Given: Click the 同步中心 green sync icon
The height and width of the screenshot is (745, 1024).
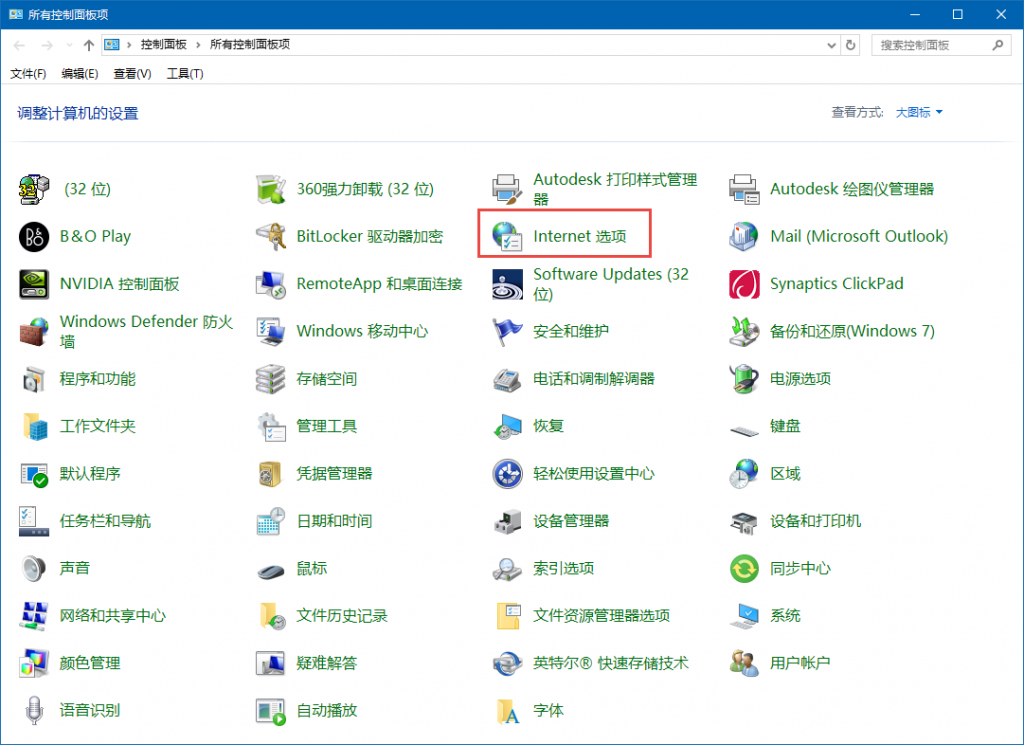Looking at the screenshot, I should 744,569.
